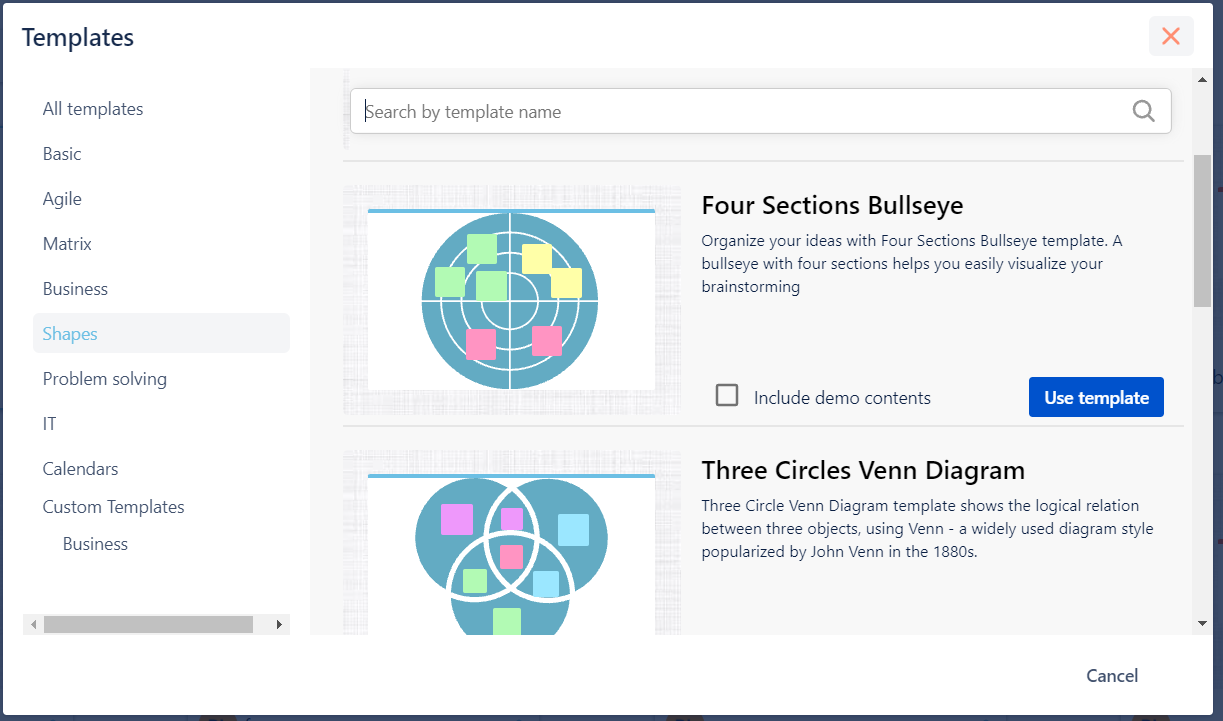Close the Templates dialog
1223x721 pixels.
pyautogui.click(x=1171, y=37)
